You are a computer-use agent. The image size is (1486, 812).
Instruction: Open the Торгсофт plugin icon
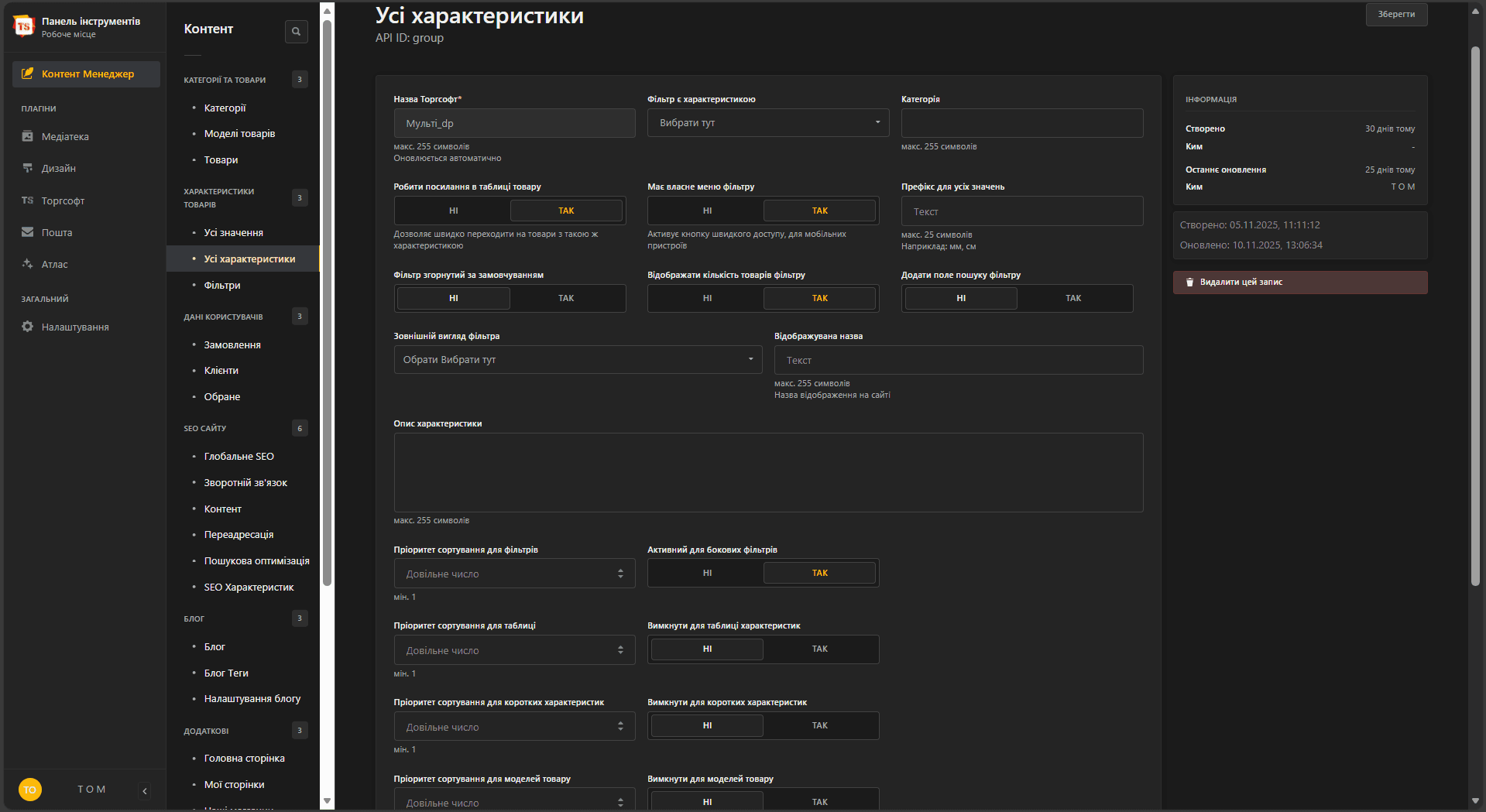click(x=28, y=200)
